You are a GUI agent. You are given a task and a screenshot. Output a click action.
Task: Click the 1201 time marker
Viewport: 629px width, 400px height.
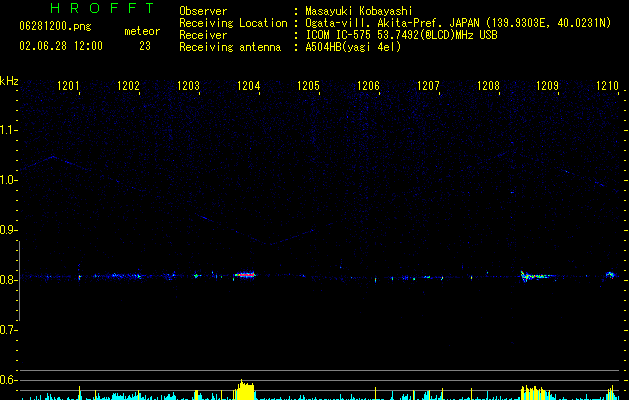(68, 86)
